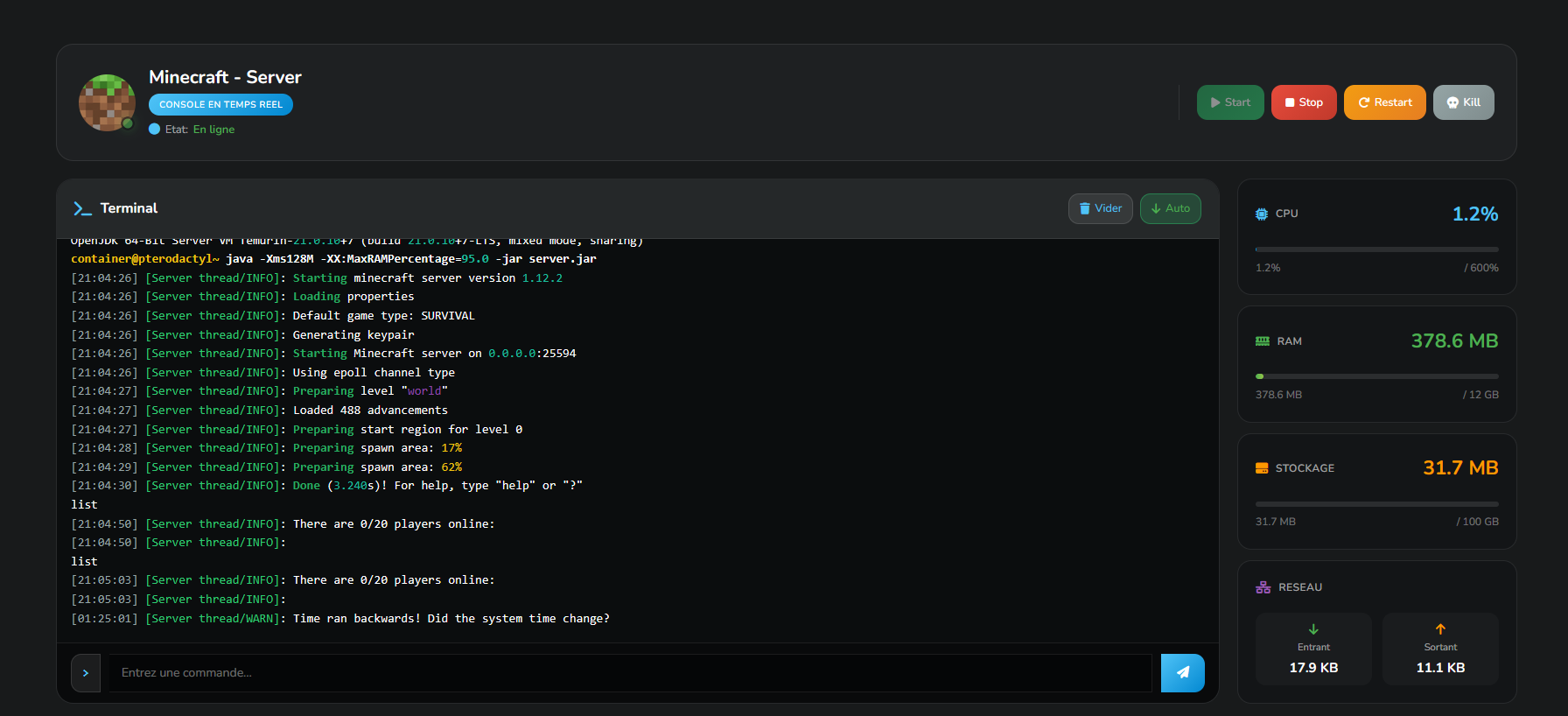Click the 'Using epoll channel type' log line

click(262, 373)
